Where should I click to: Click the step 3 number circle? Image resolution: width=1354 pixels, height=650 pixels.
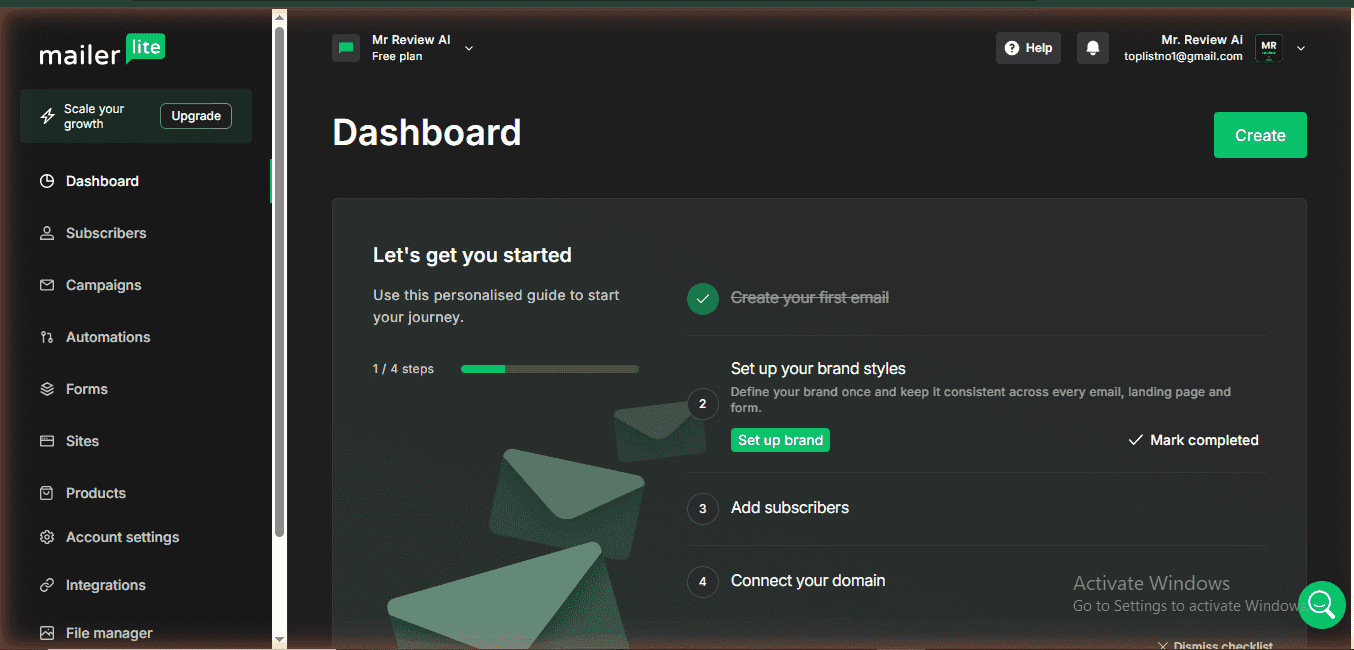[703, 508]
